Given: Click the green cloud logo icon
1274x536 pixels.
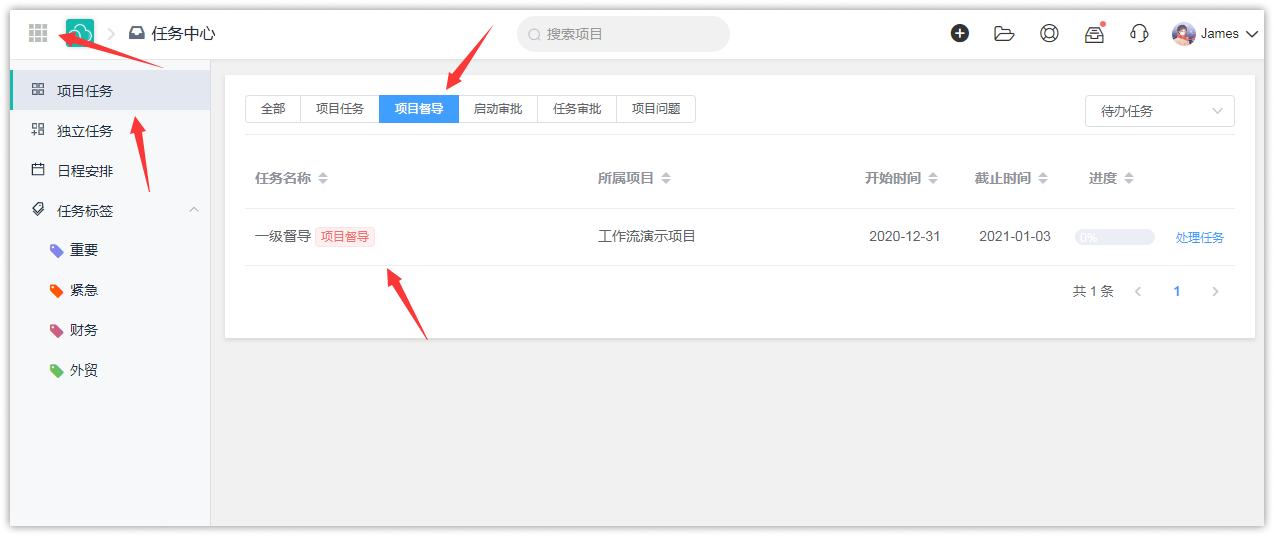Looking at the screenshot, I should (80, 33).
